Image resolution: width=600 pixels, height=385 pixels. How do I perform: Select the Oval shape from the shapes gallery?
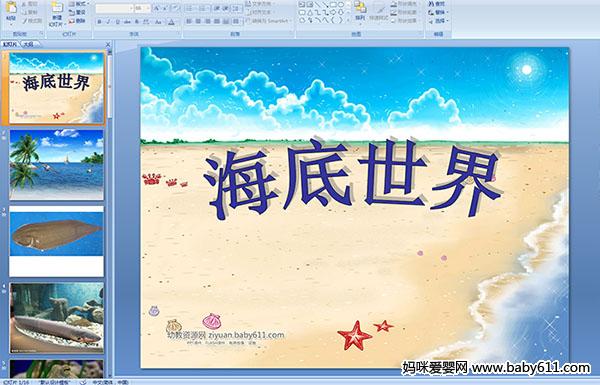(x=341, y=5)
